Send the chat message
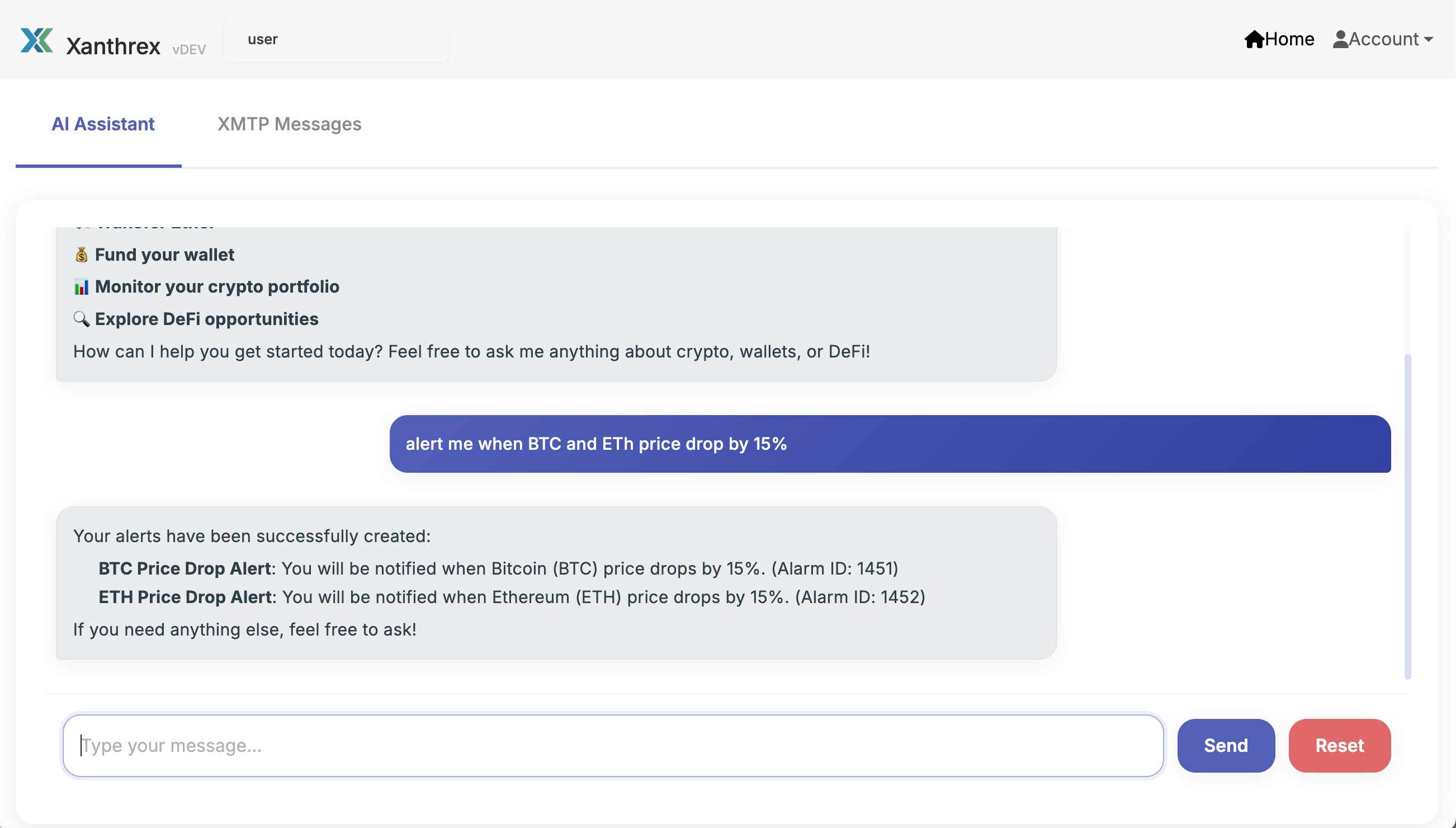The height and width of the screenshot is (828, 1456). coord(1226,746)
